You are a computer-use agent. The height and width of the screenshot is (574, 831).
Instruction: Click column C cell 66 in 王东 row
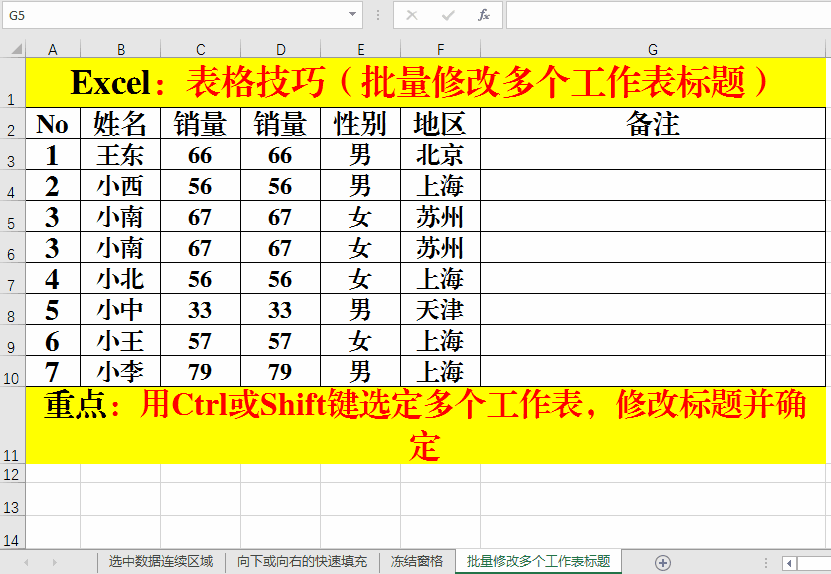coord(200,155)
